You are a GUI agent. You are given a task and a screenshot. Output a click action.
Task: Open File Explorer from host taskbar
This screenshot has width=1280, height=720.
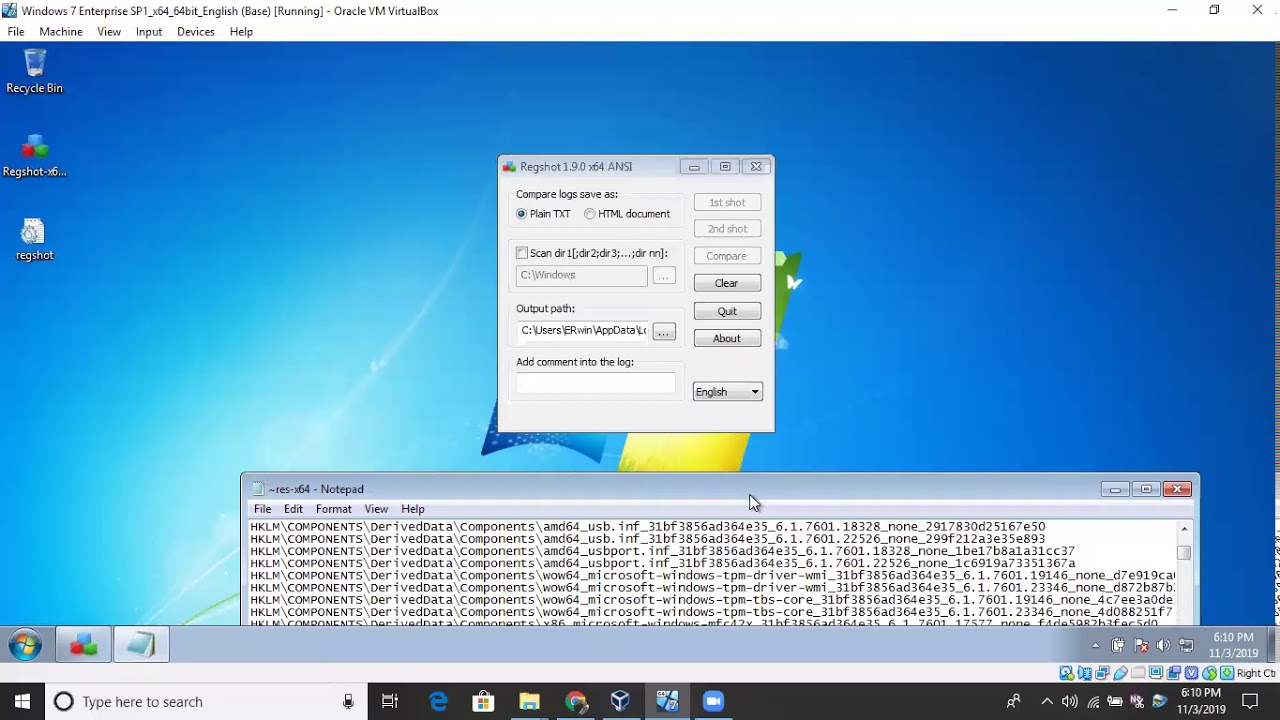pos(529,702)
